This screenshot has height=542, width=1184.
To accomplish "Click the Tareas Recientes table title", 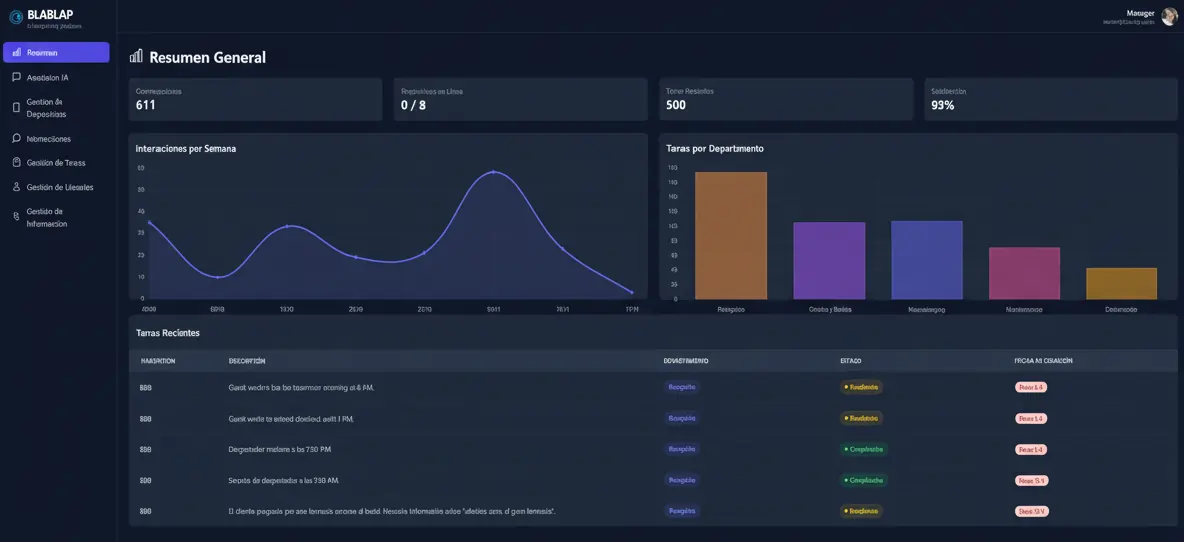I will tap(168, 332).
